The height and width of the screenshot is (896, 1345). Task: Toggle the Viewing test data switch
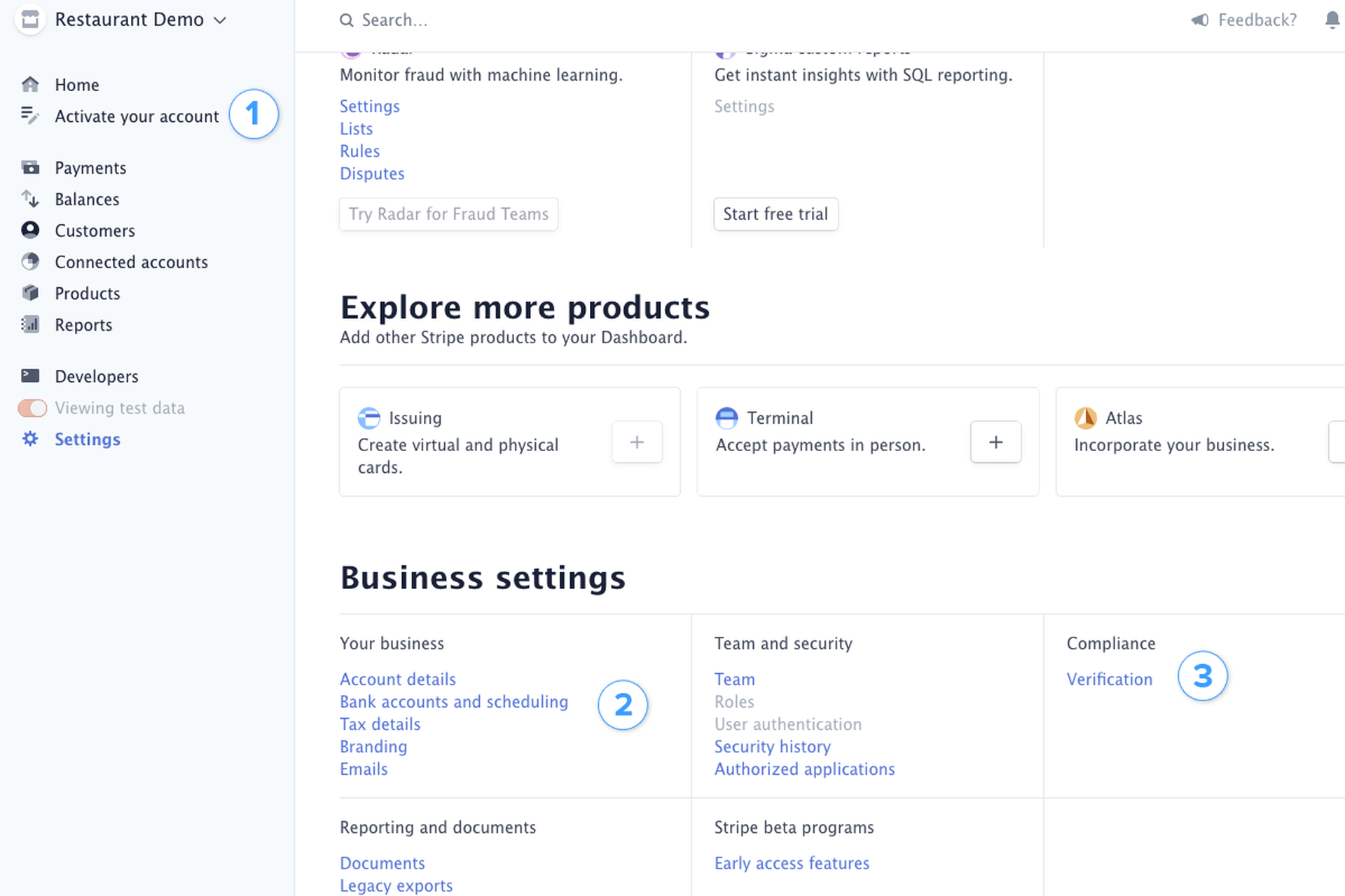[32, 408]
